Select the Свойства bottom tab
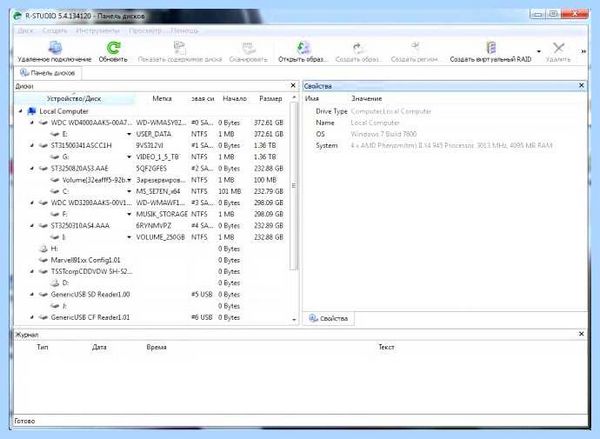 click(329, 318)
